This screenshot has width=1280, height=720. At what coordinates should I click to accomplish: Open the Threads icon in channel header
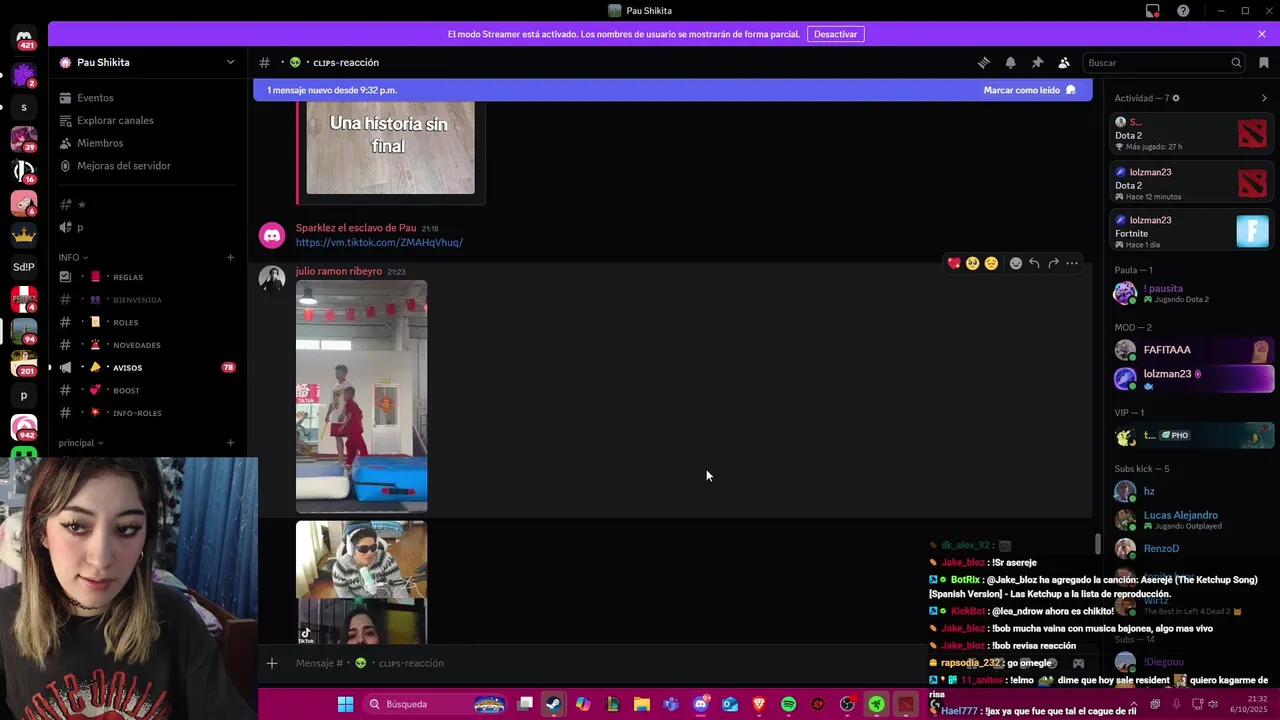click(x=984, y=62)
